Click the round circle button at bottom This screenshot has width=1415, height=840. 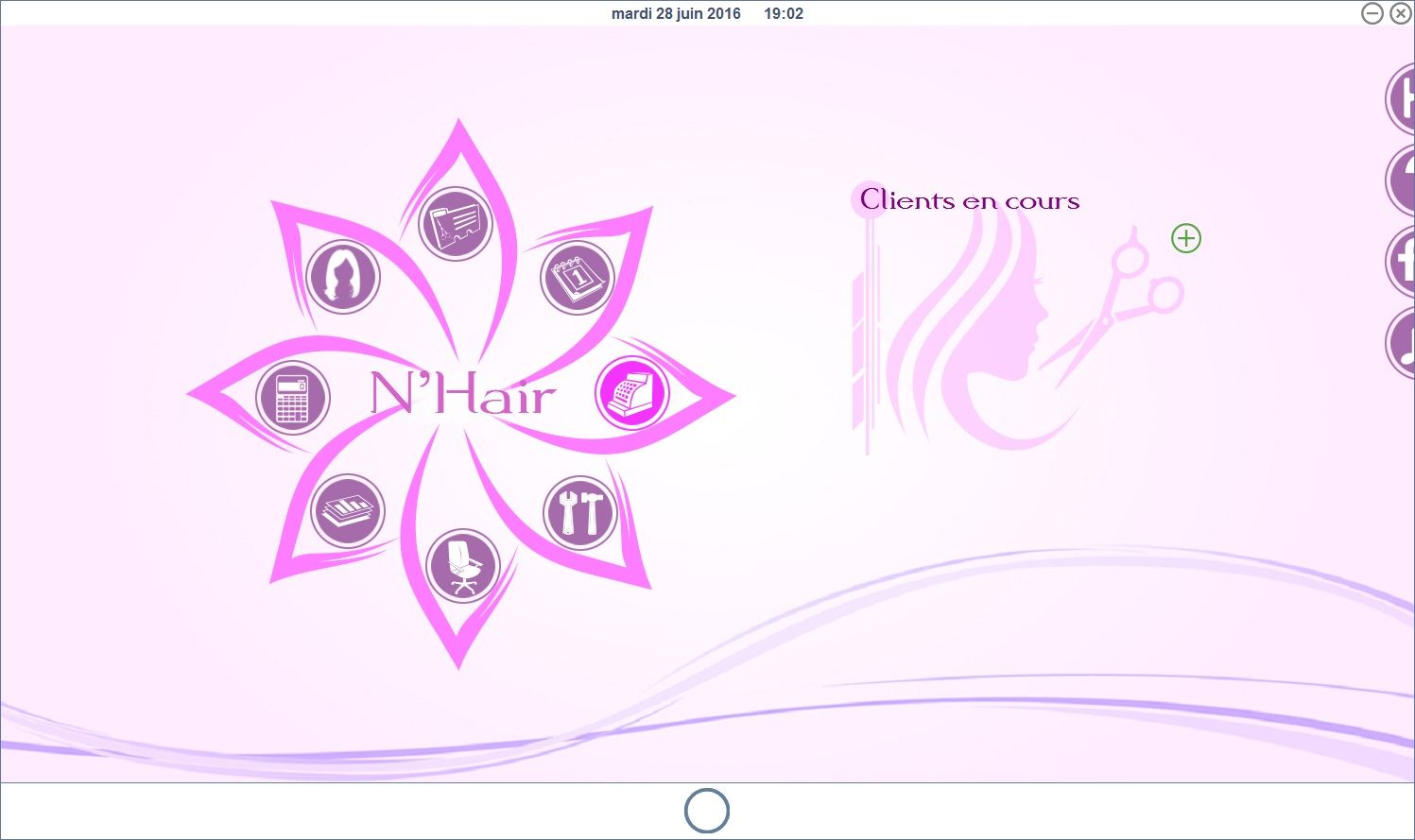(707, 811)
